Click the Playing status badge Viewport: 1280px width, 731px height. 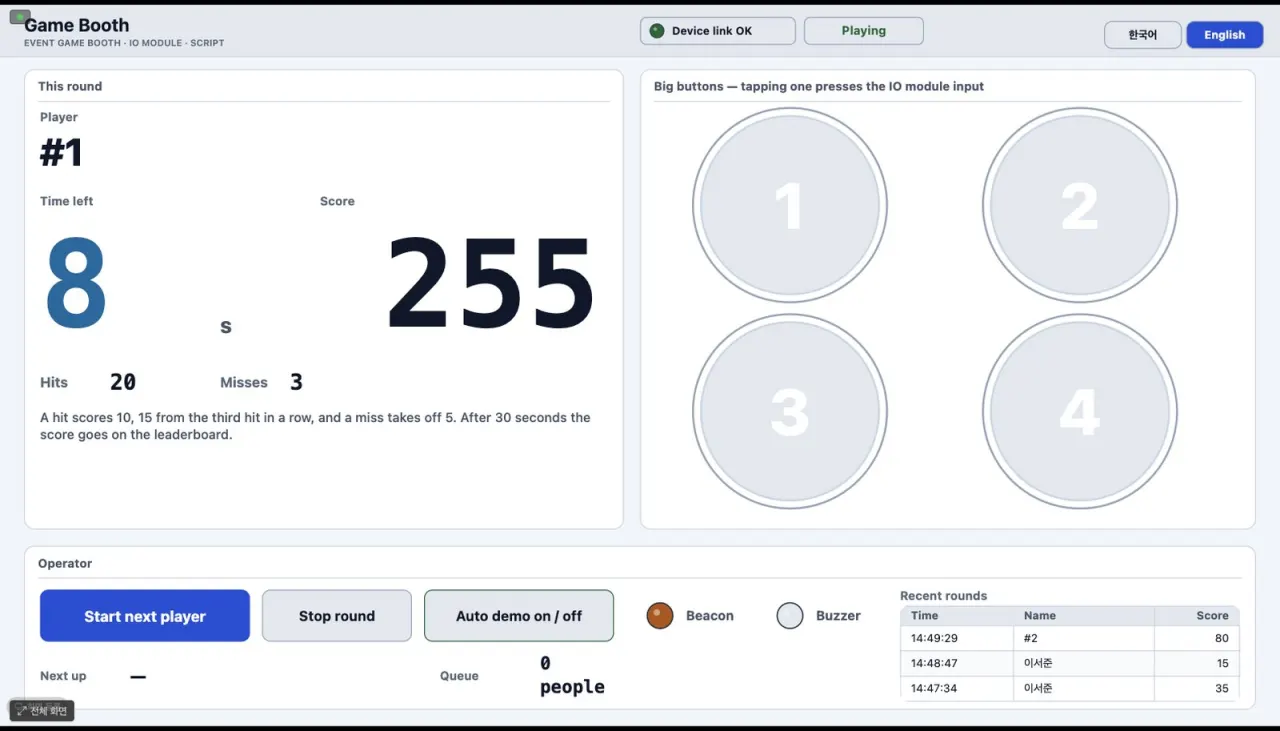864,31
